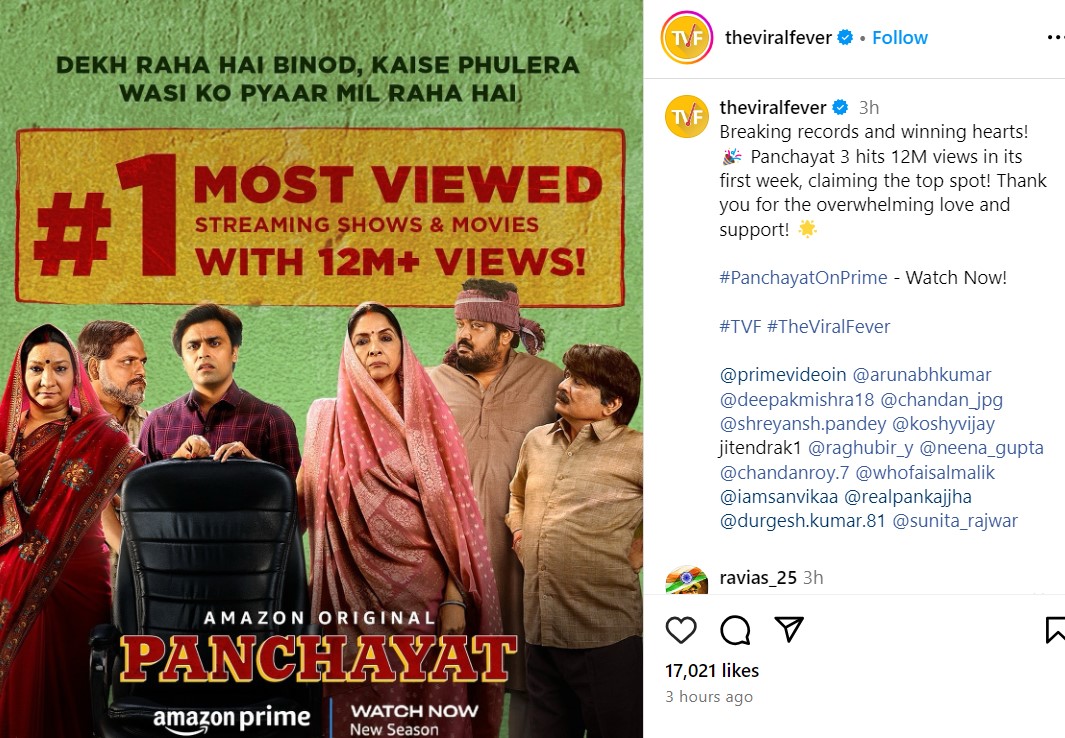This screenshot has height=738, width=1065.
Task: Share the post with the paper plane icon
Action: point(789,629)
